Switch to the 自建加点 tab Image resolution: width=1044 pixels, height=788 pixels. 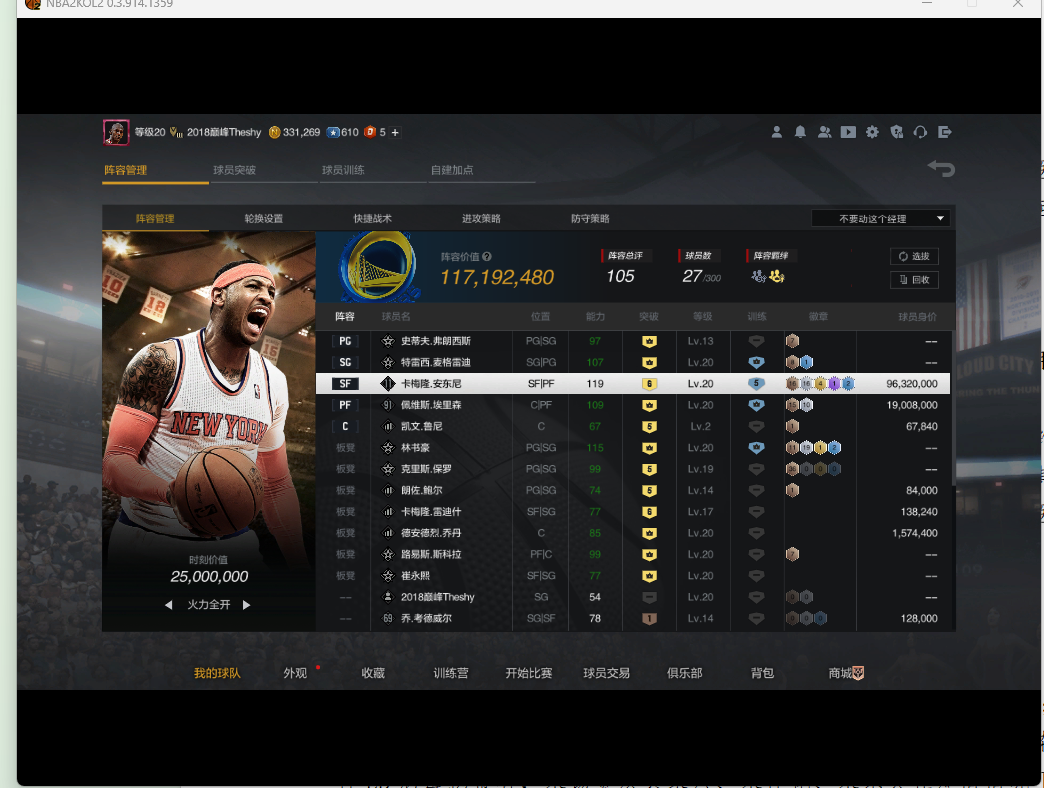(452, 170)
